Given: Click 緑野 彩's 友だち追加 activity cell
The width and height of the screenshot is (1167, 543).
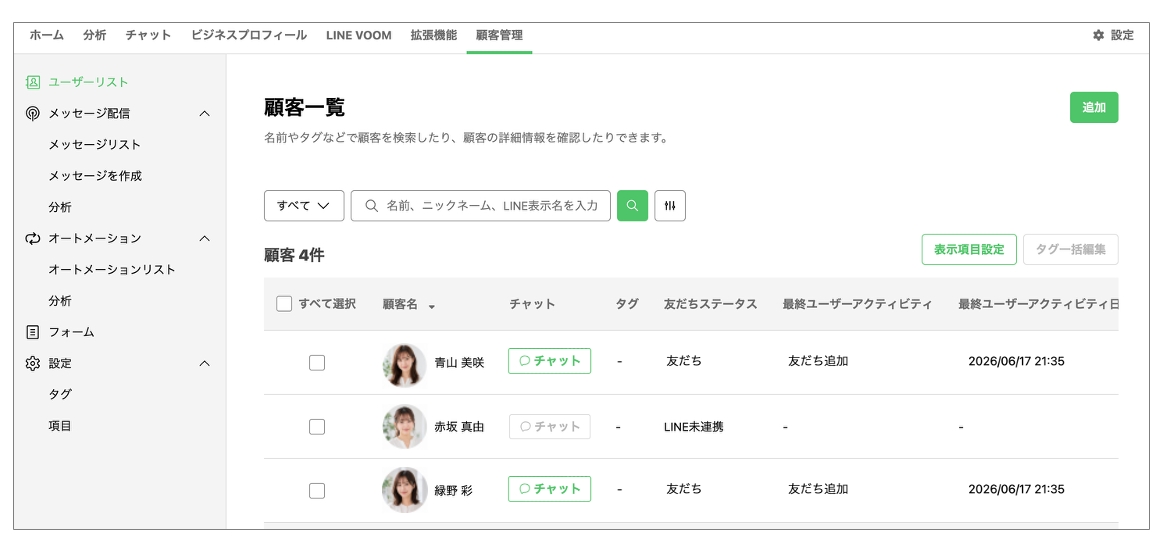Looking at the screenshot, I should pyautogui.click(x=818, y=489).
